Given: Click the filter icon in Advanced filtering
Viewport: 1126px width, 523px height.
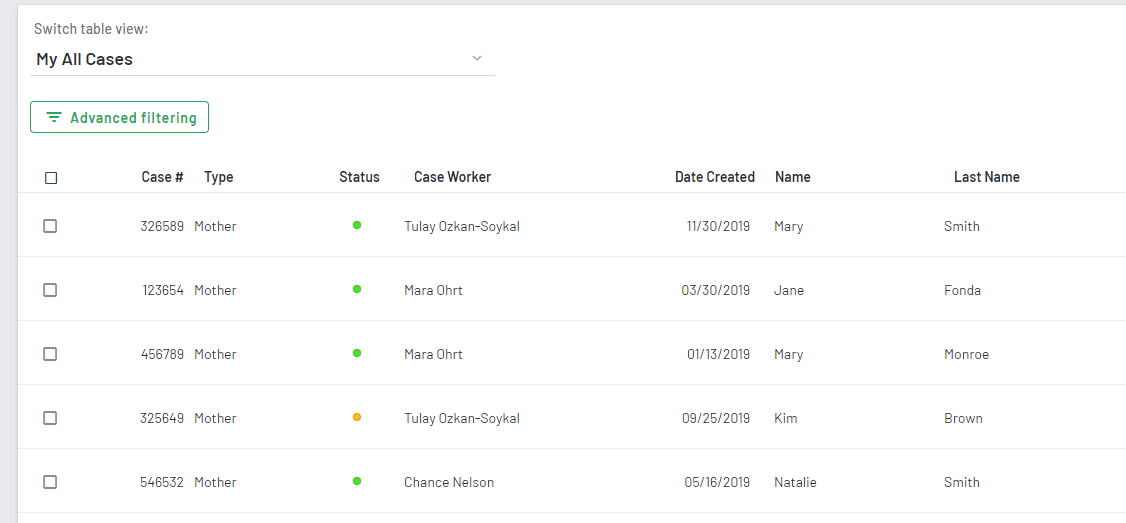Looking at the screenshot, I should coord(54,118).
